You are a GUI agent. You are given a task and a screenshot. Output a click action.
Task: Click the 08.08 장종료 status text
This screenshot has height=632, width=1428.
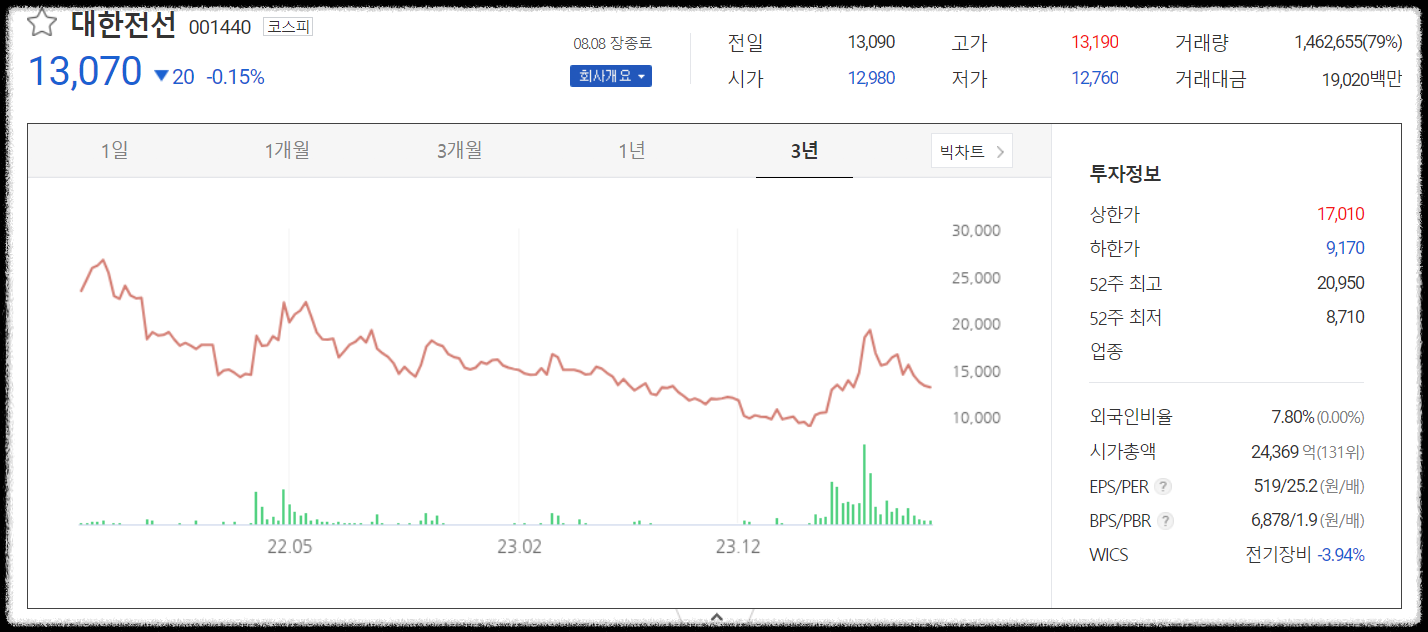tap(612, 43)
